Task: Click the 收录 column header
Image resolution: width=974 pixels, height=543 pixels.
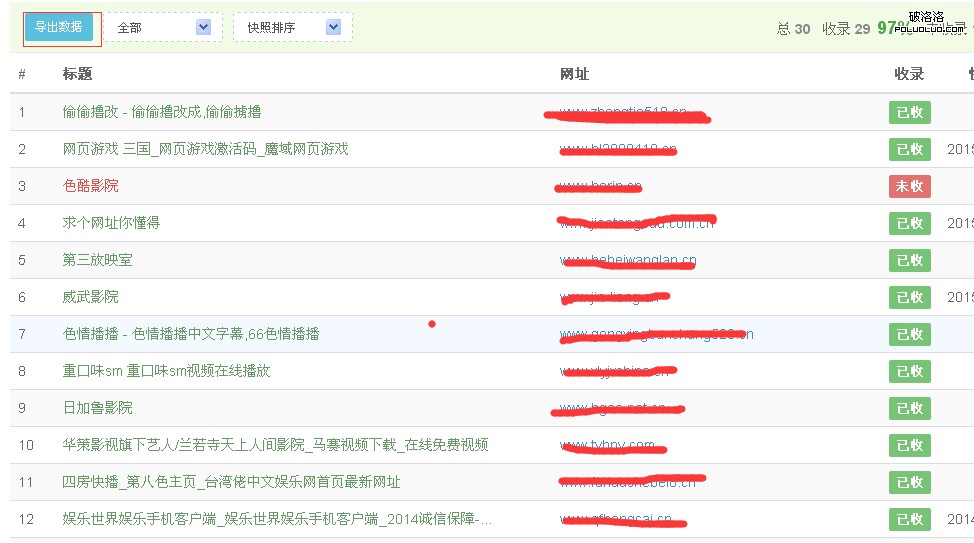Action: (909, 74)
